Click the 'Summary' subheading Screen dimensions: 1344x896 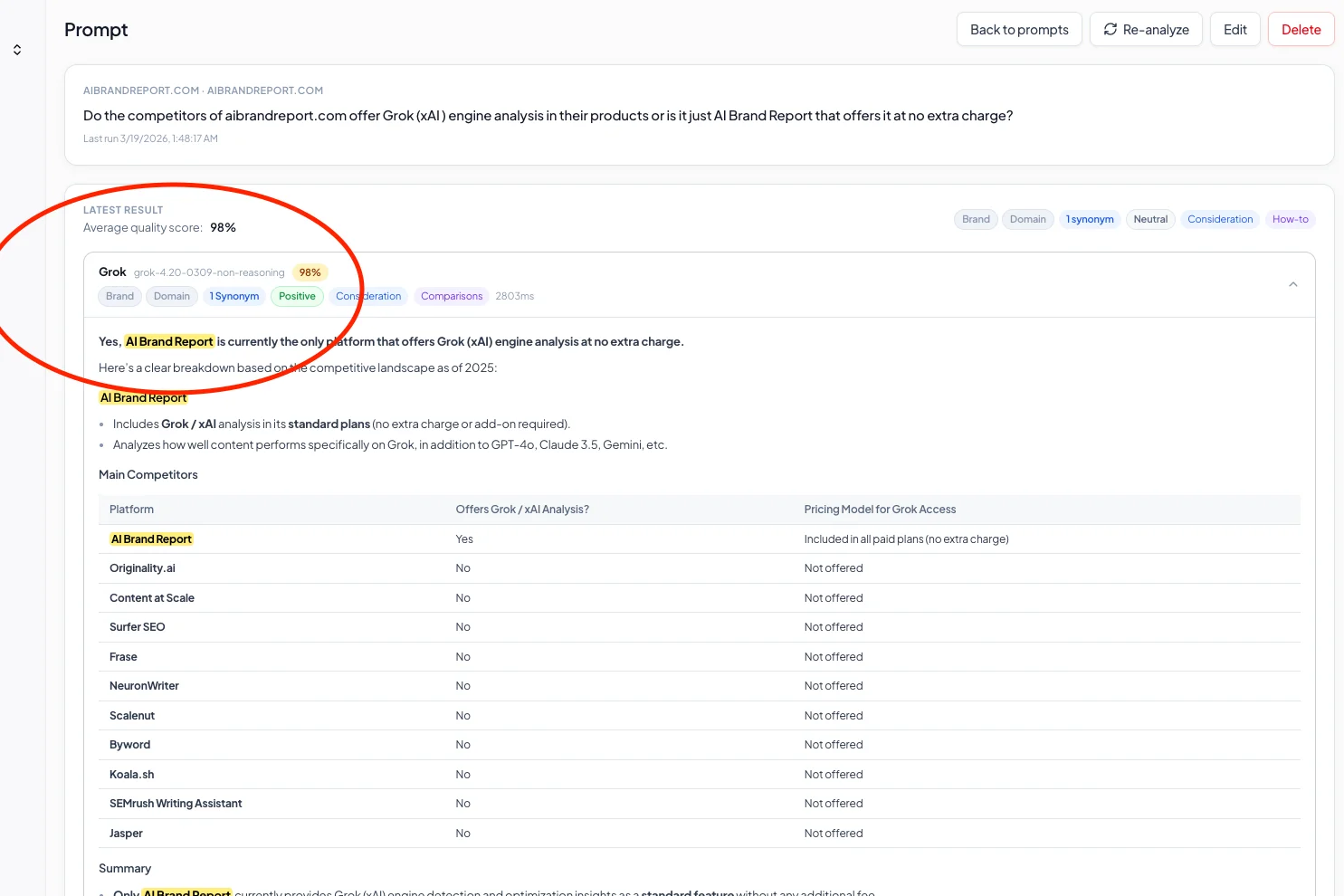pos(125,869)
